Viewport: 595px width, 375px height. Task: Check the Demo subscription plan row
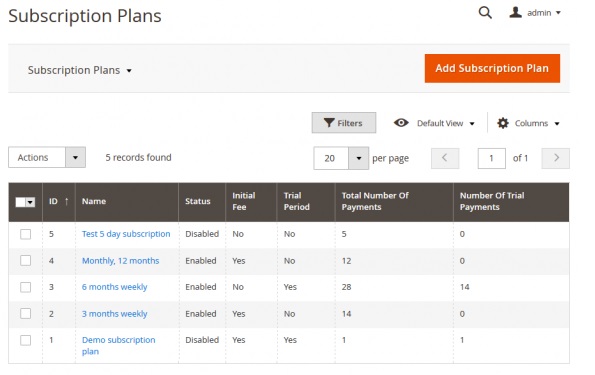point(25,340)
